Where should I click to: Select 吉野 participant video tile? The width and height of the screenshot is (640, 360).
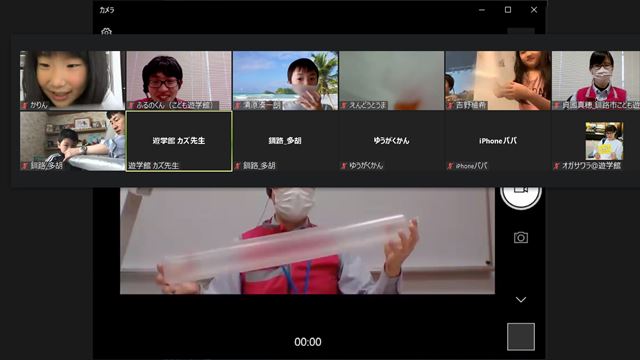tap(498, 80)
